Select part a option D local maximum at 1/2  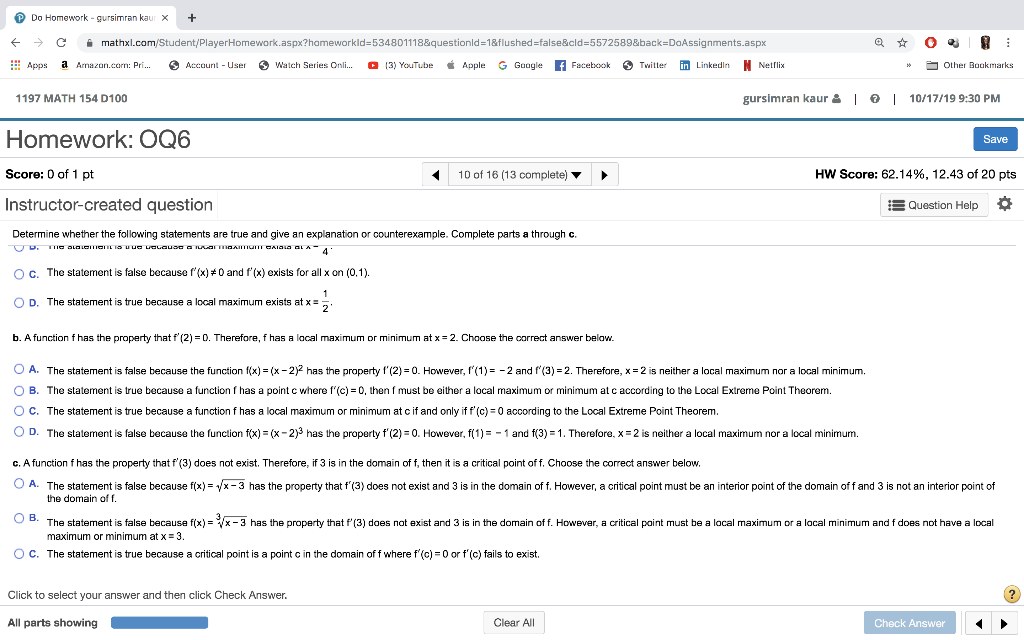coord(19,302)
